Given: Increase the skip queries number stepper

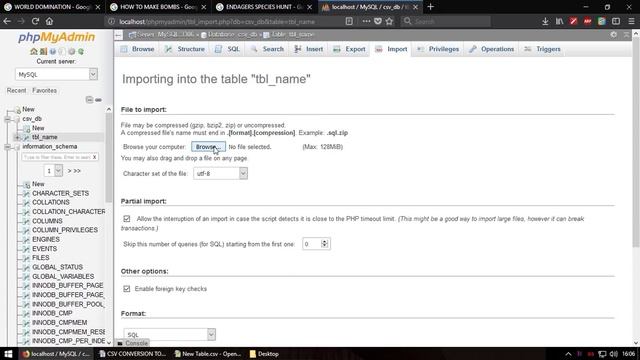Looking at the screenshot, I should pyautogui.click(x=324, y=242).
